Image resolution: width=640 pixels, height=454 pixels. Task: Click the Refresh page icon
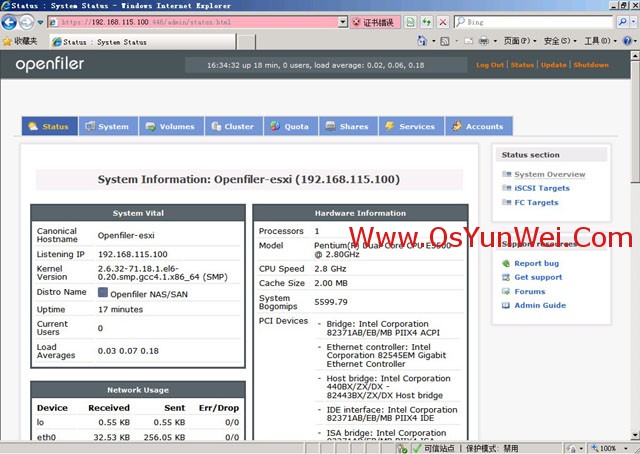click(427, 22)
